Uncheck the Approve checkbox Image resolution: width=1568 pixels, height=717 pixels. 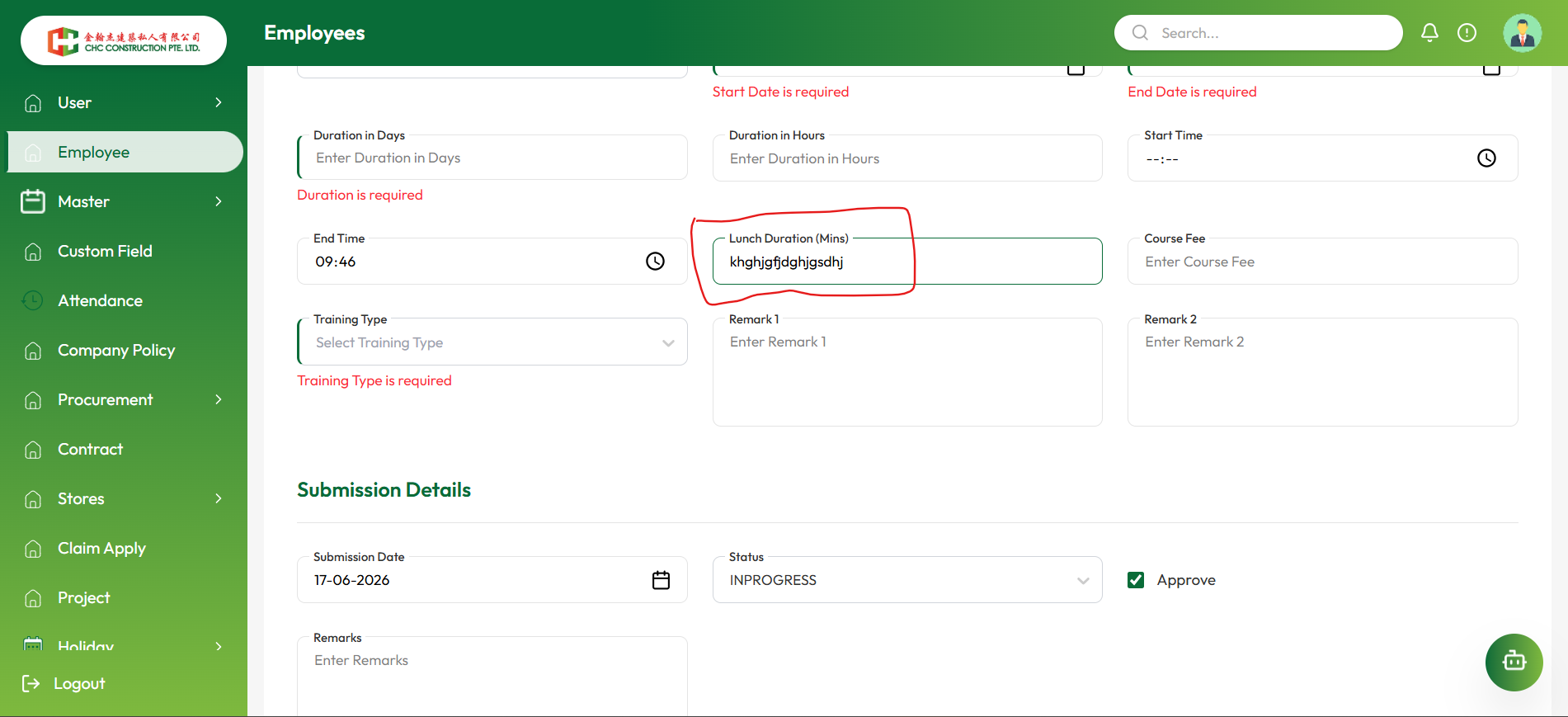(x=1136, y=580)
